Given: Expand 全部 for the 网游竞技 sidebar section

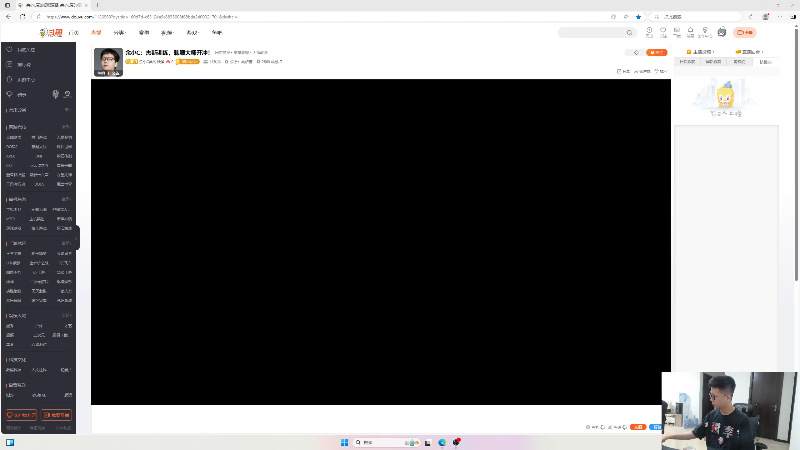Looking at the screenshot, I should point(66,127).
